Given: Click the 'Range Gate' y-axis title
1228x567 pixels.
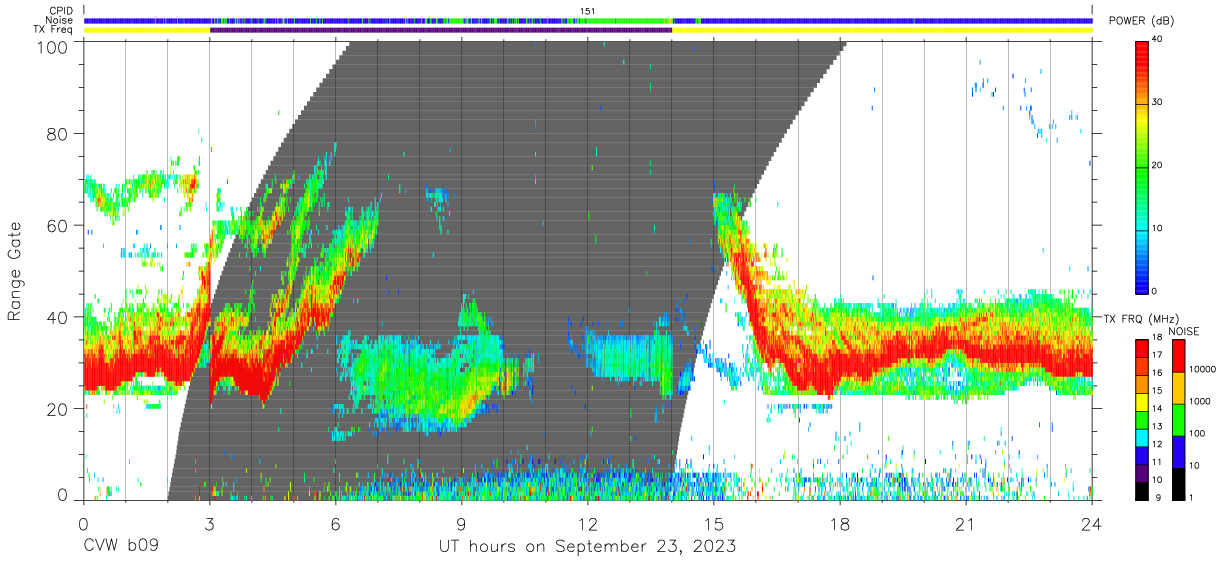Looking at the screenshot, I should [x=15, y=272].
